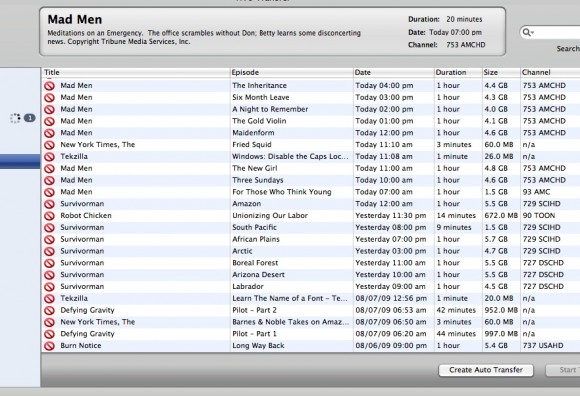Viewport: 580px width, 396px height.
Task: Select episode text 'African Plains'
Action: point(256,239)
